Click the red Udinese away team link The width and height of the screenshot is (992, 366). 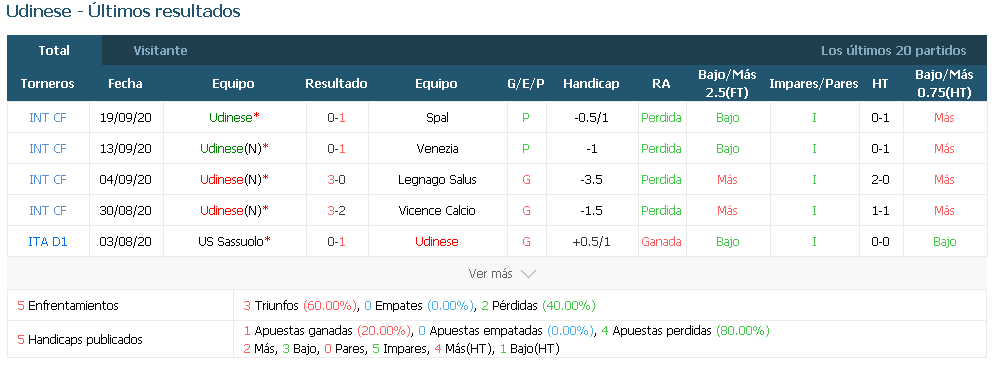tap(437, 241)
